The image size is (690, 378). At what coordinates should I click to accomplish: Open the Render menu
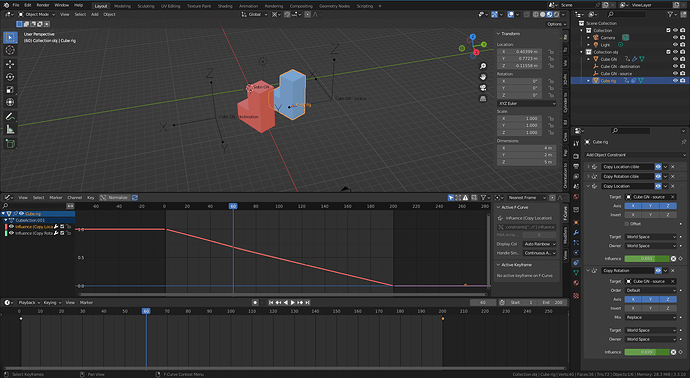click(43, 5)
